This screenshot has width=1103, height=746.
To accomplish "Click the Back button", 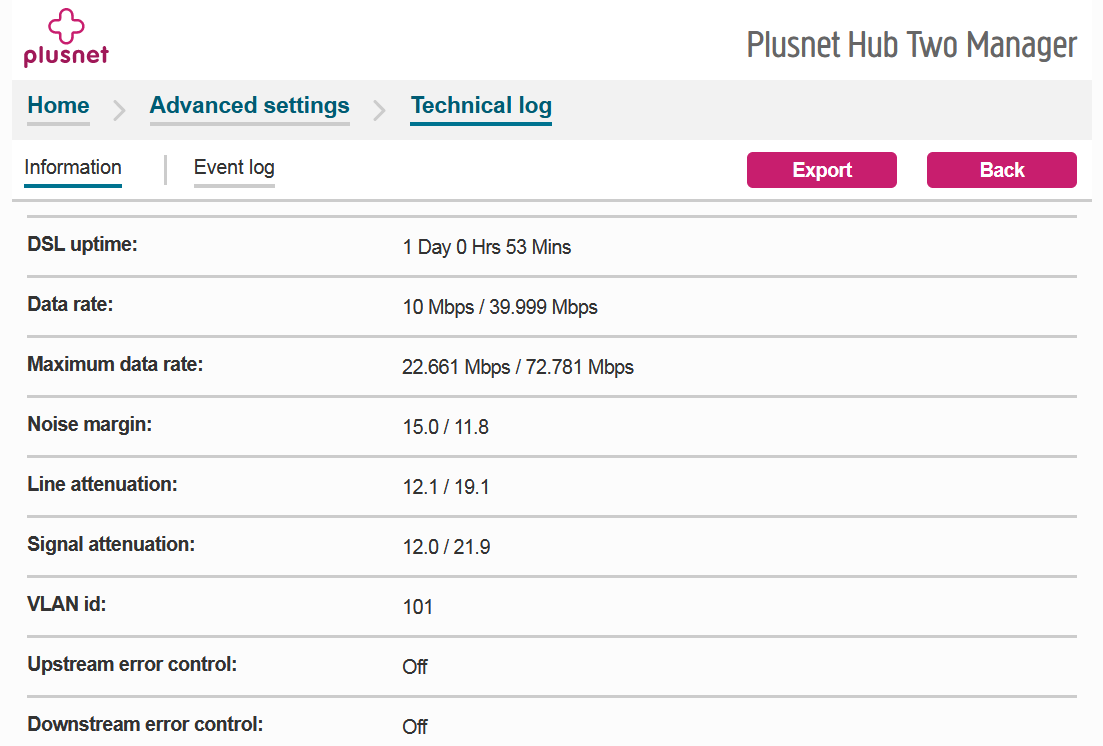I will (1001, 169).
